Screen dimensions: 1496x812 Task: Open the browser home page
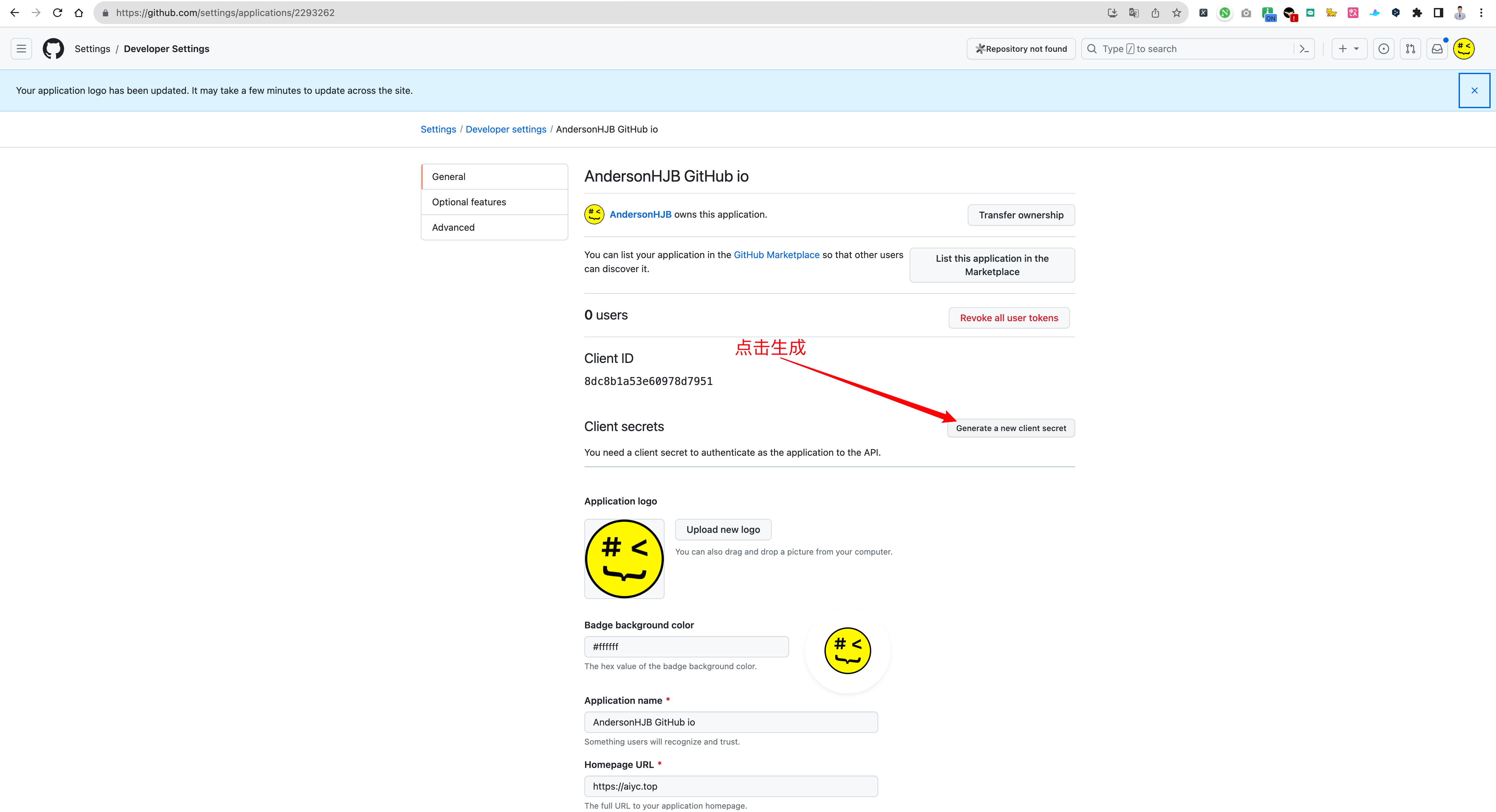click(79, 13)
